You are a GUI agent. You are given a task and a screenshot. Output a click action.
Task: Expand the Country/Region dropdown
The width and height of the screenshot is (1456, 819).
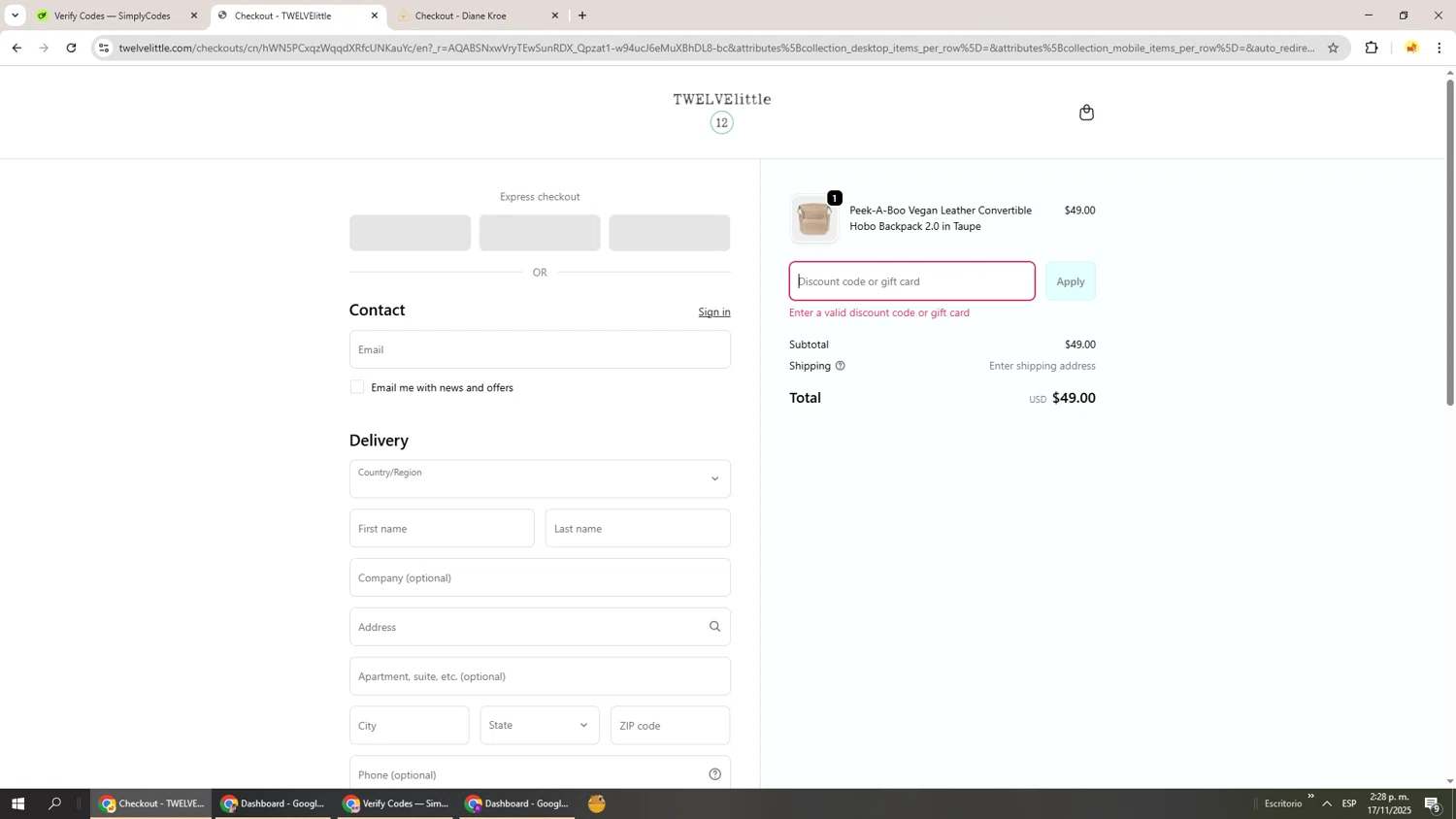pos(540,478)
